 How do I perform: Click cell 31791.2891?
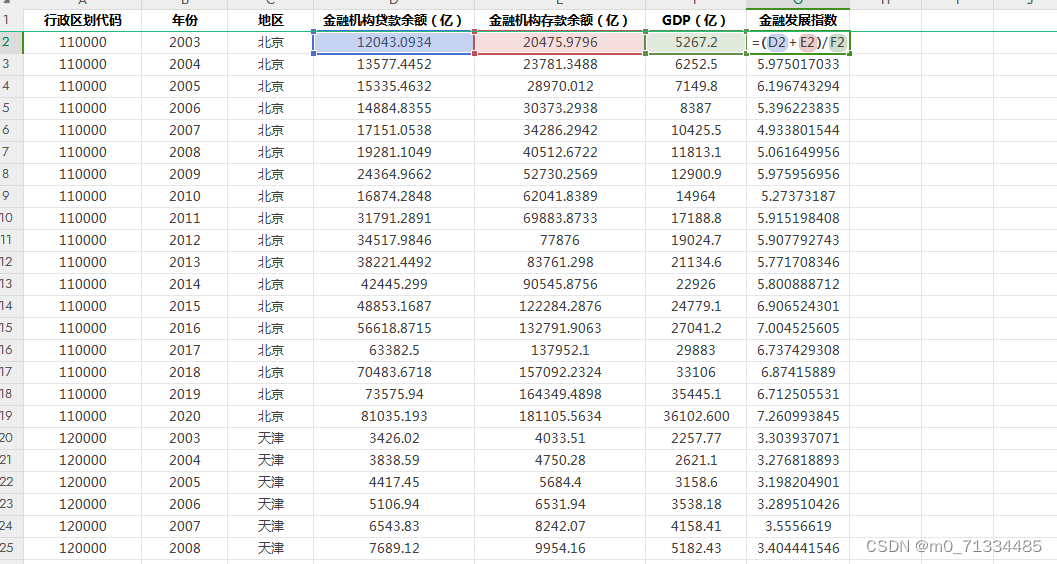tap(394, 218)
